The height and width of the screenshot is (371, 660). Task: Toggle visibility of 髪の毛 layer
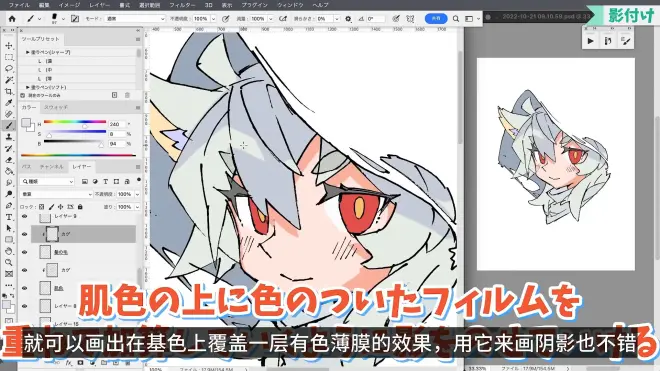point(24,252)
